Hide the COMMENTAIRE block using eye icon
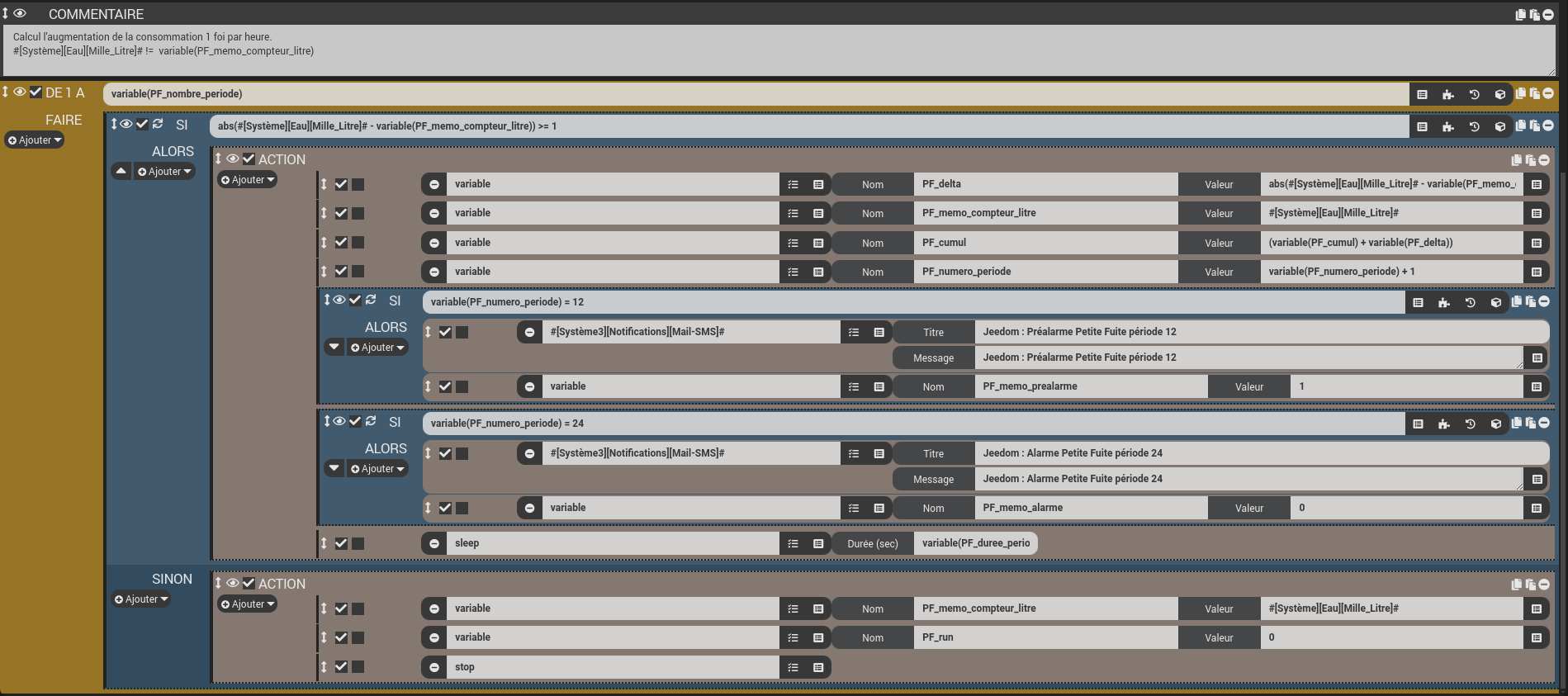Screen dimensions: 1568x696 [x=20, y=14]
